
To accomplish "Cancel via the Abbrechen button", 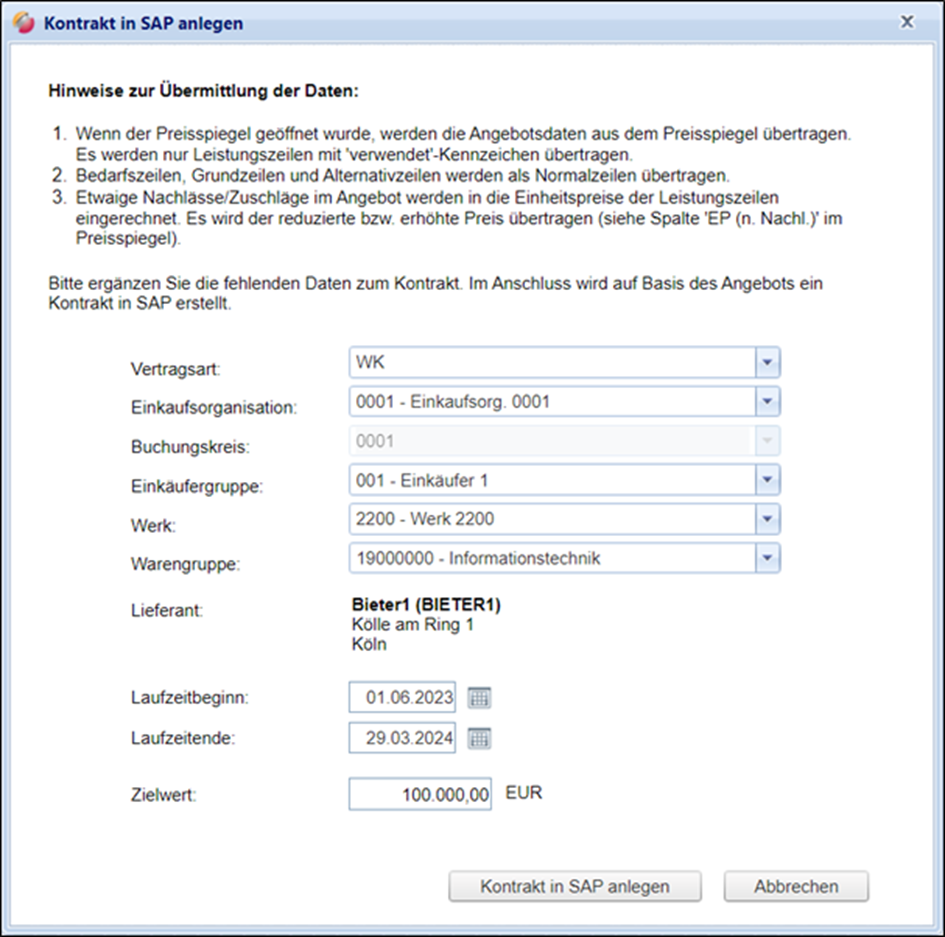I will coord(796,886).
